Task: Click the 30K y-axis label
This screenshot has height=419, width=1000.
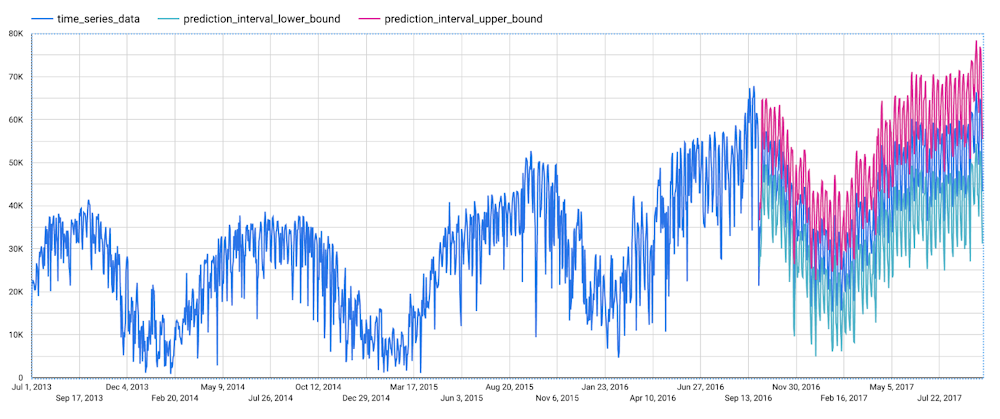Action: click(x=15, y=249)
